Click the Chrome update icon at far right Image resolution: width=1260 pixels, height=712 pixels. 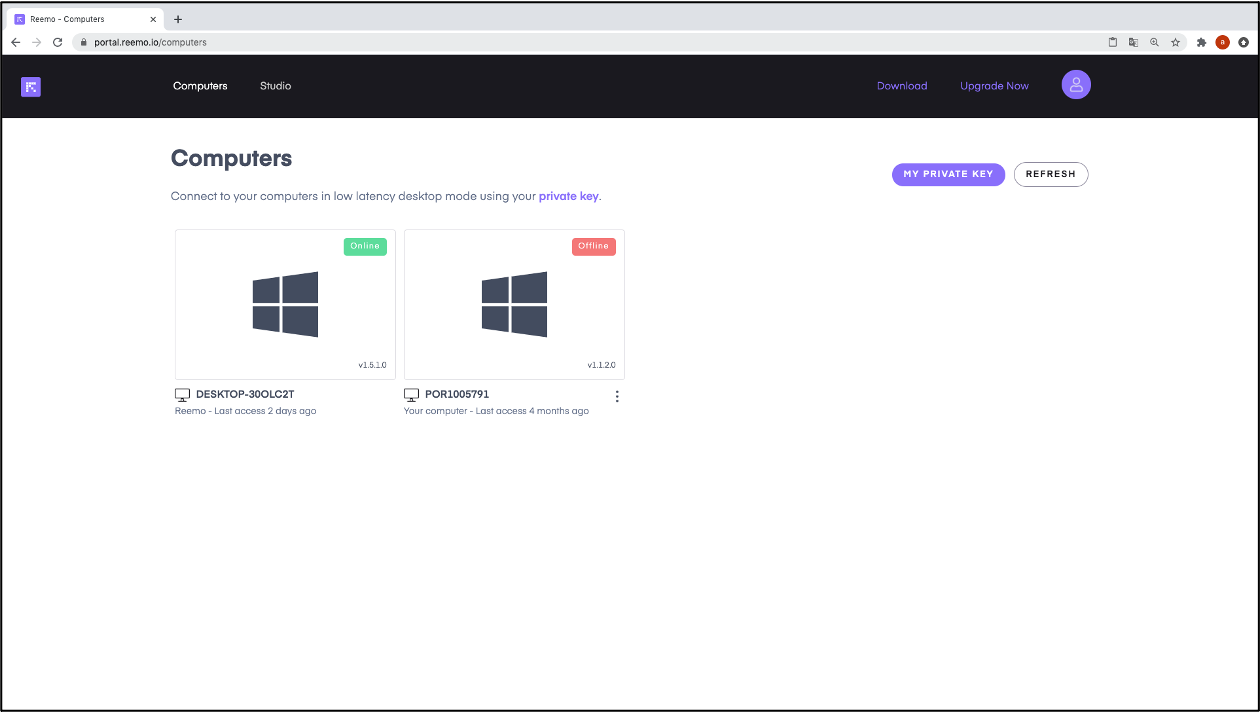[x=1243, y=42]
